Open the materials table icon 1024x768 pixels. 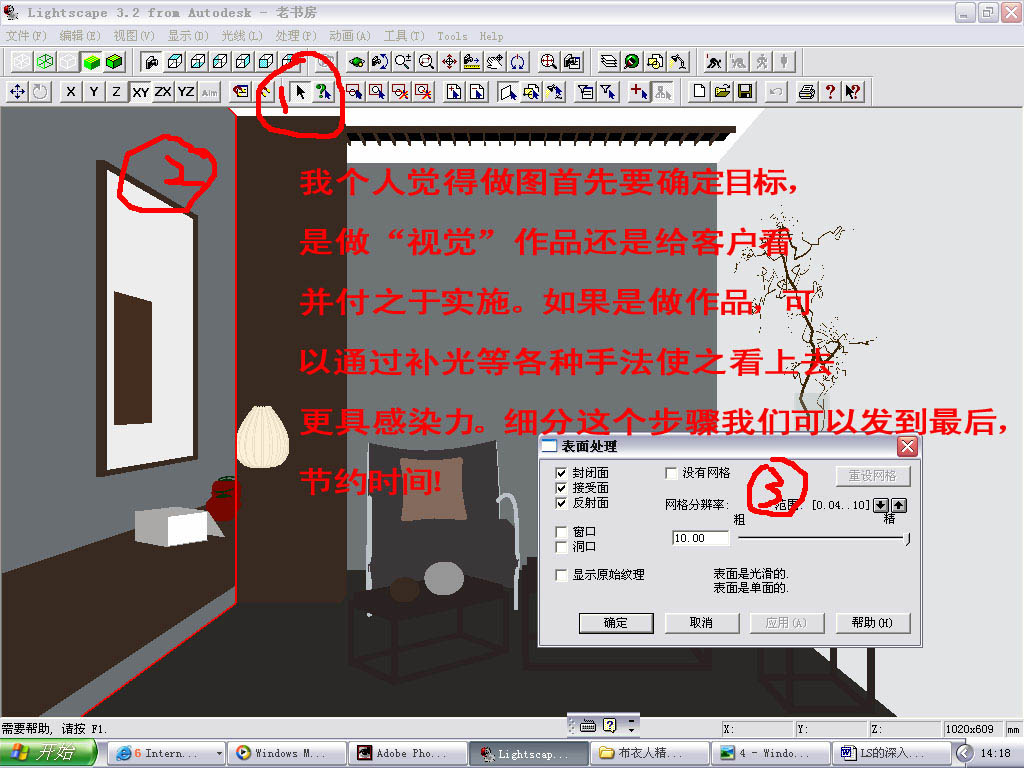coord(632,62)
